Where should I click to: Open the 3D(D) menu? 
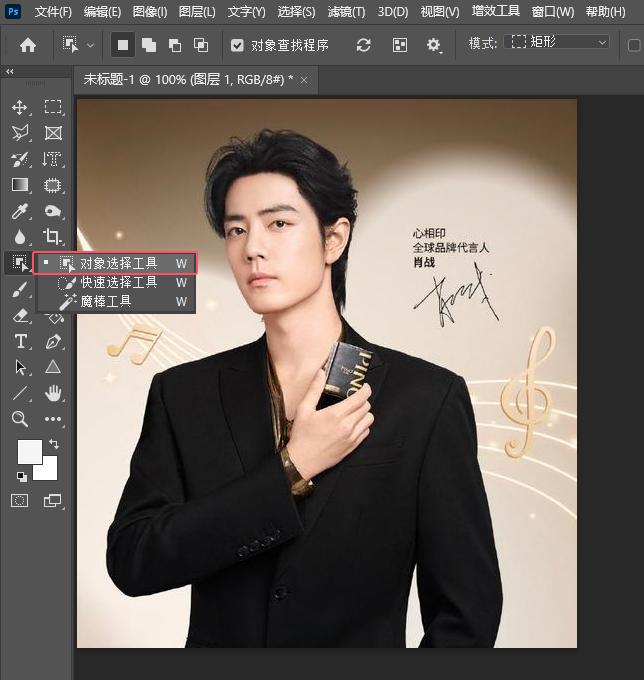(393, 12)
